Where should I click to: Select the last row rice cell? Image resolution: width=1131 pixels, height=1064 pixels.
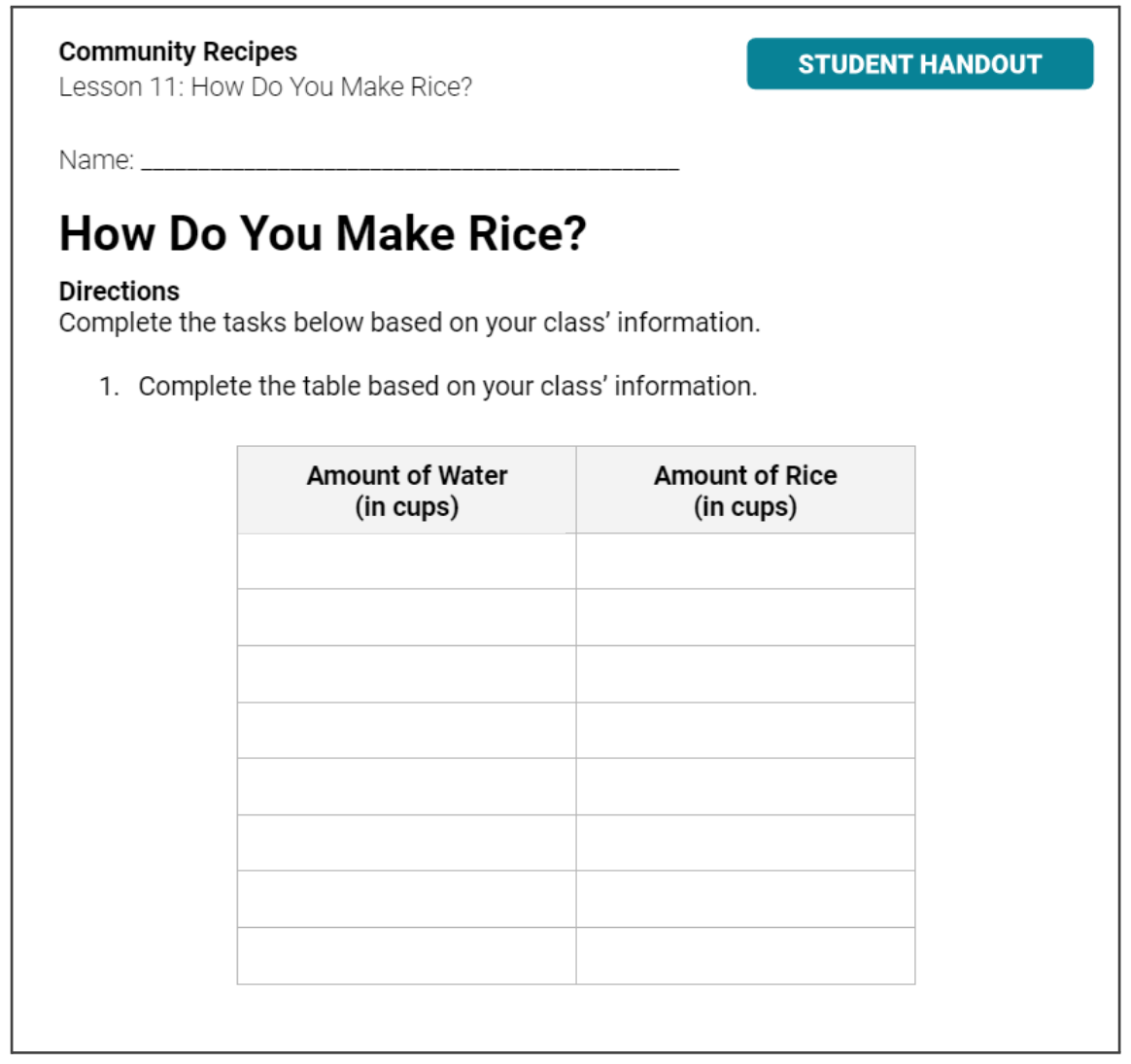pyautogui.click(x=746, y=956)
